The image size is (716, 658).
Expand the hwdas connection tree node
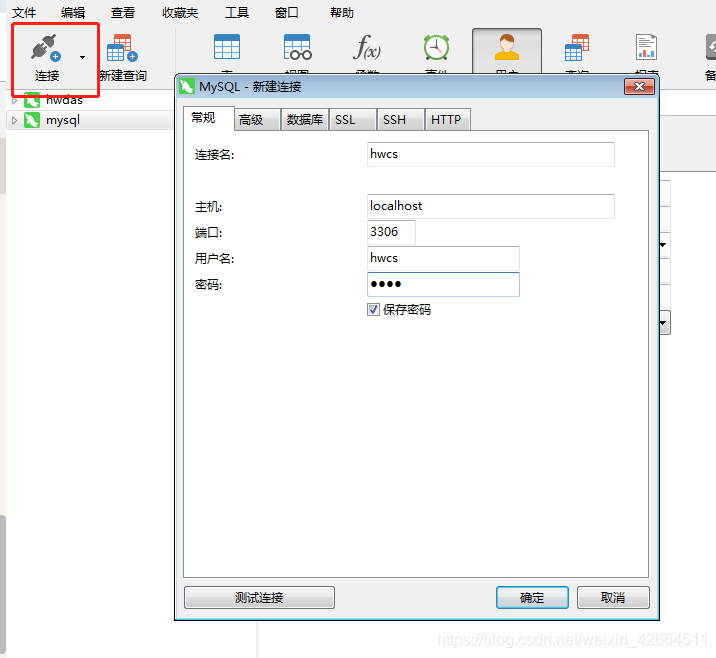[x=14, y=100]
